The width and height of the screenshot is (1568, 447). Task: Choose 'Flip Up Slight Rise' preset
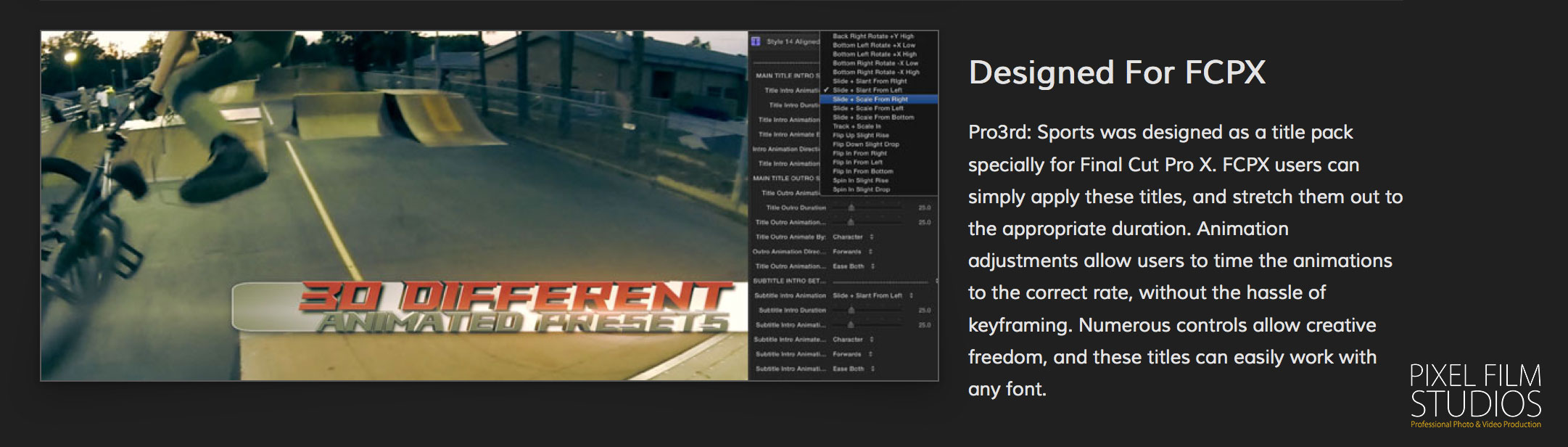coord(860,136)
